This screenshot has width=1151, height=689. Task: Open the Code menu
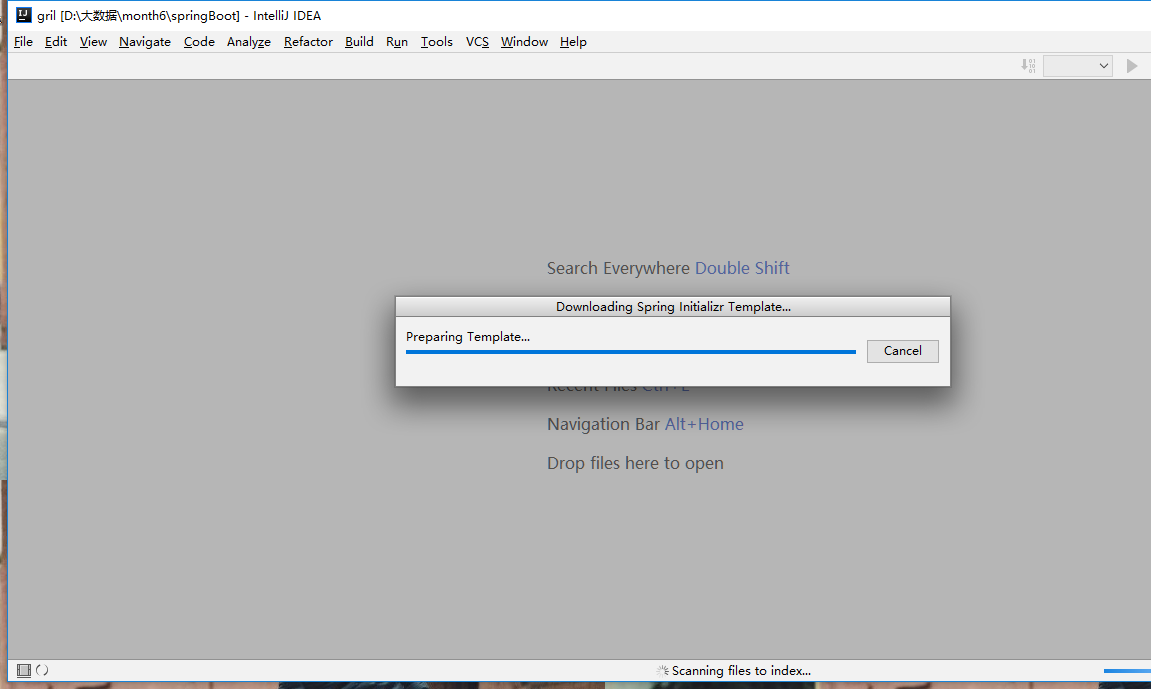coord(199,42)
